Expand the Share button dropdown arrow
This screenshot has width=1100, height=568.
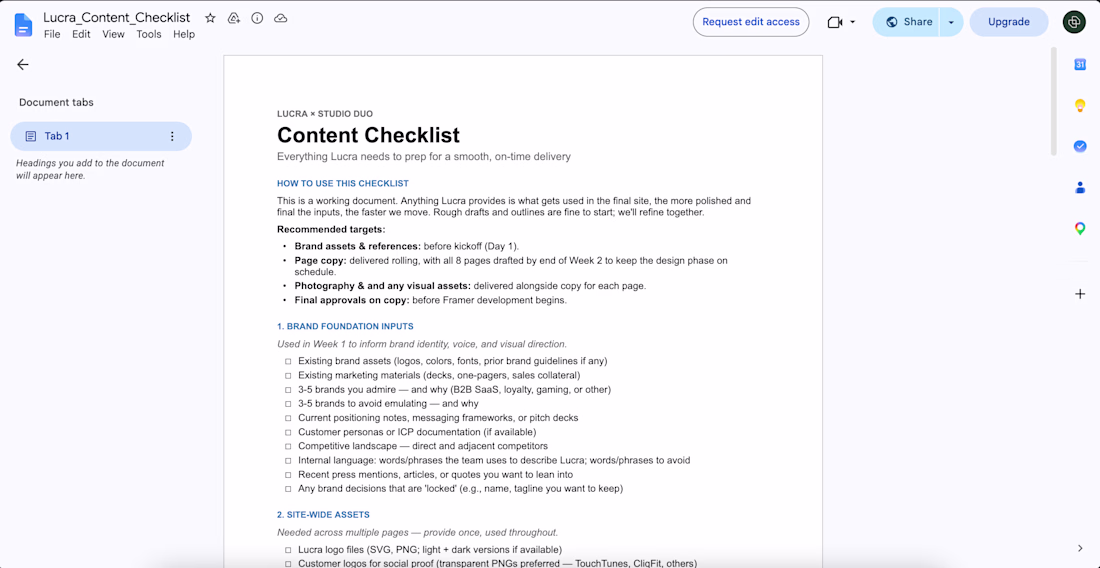coord(951,22)
